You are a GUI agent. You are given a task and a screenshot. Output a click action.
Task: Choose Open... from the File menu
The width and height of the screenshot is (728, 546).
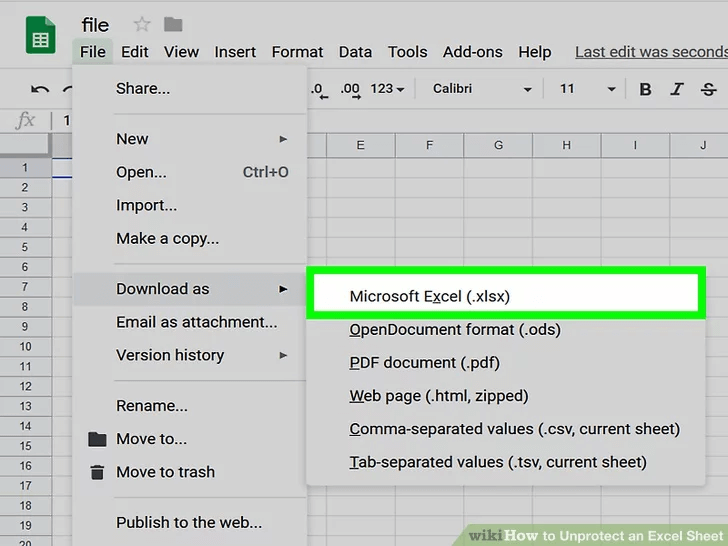[190, 172]
